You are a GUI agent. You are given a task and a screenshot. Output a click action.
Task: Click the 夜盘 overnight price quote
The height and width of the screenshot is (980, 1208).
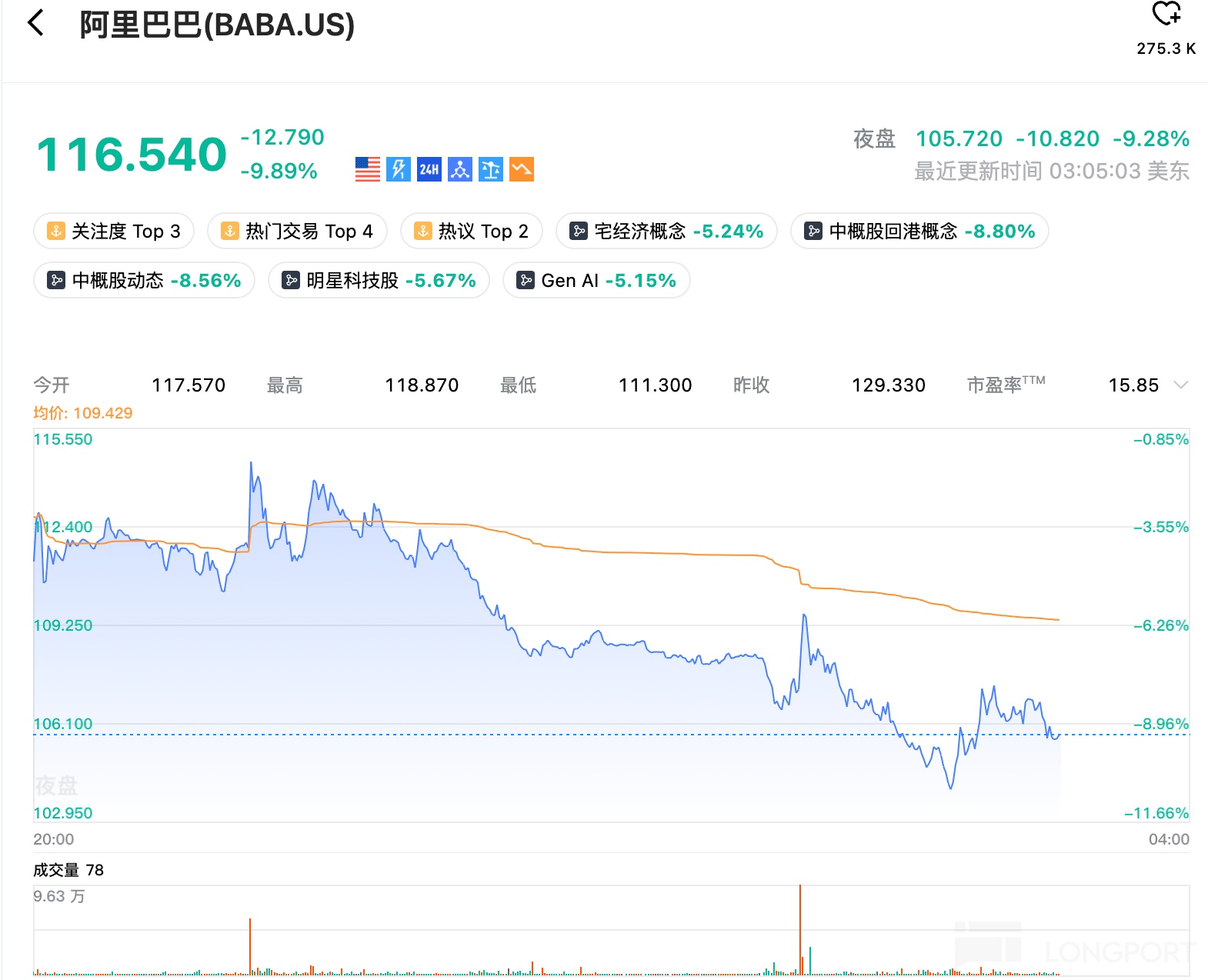1021,139
